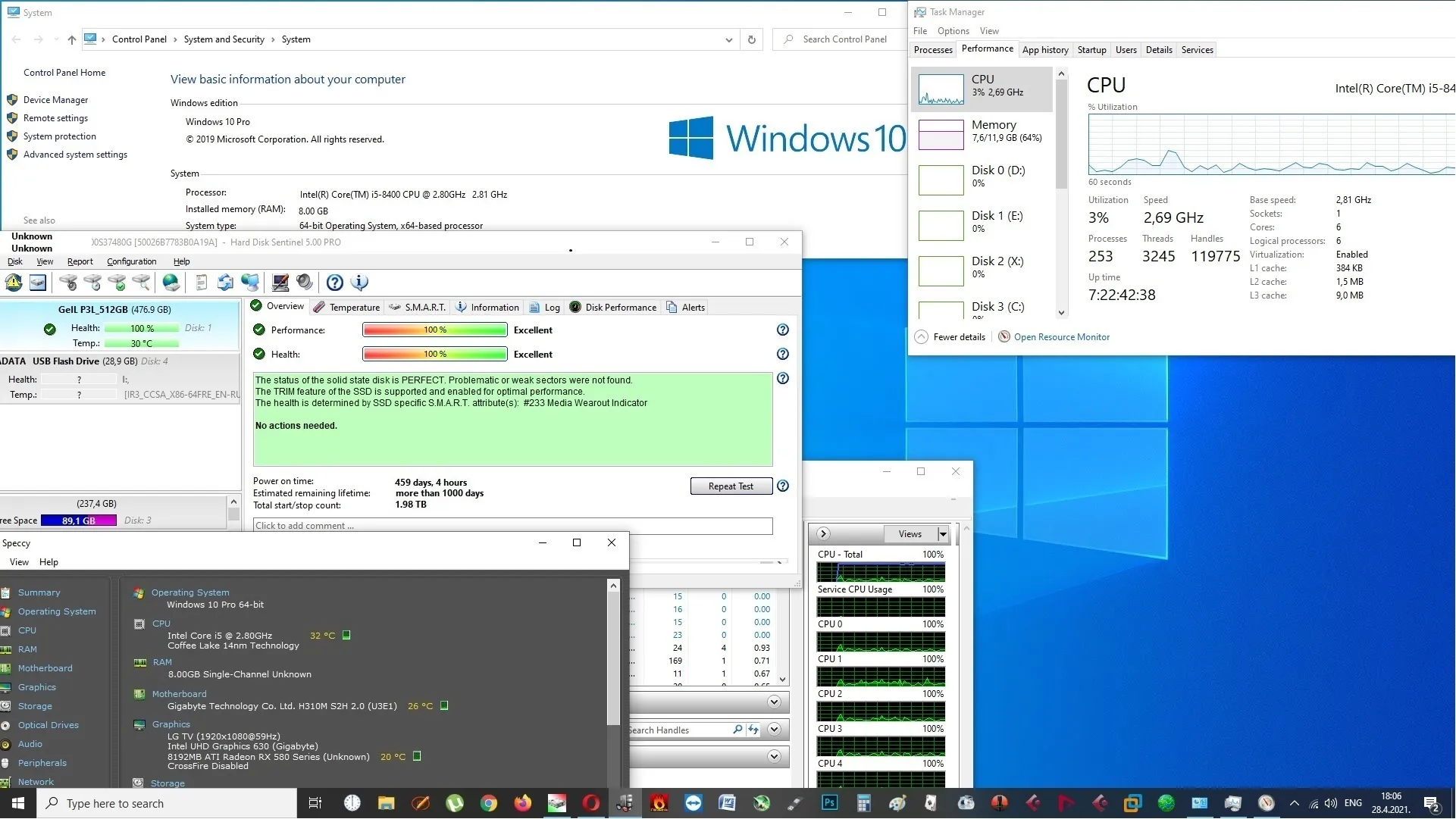Click the disk with green checkmark test icon
Screen dimensions: 1456x819
tap(117, 283)
